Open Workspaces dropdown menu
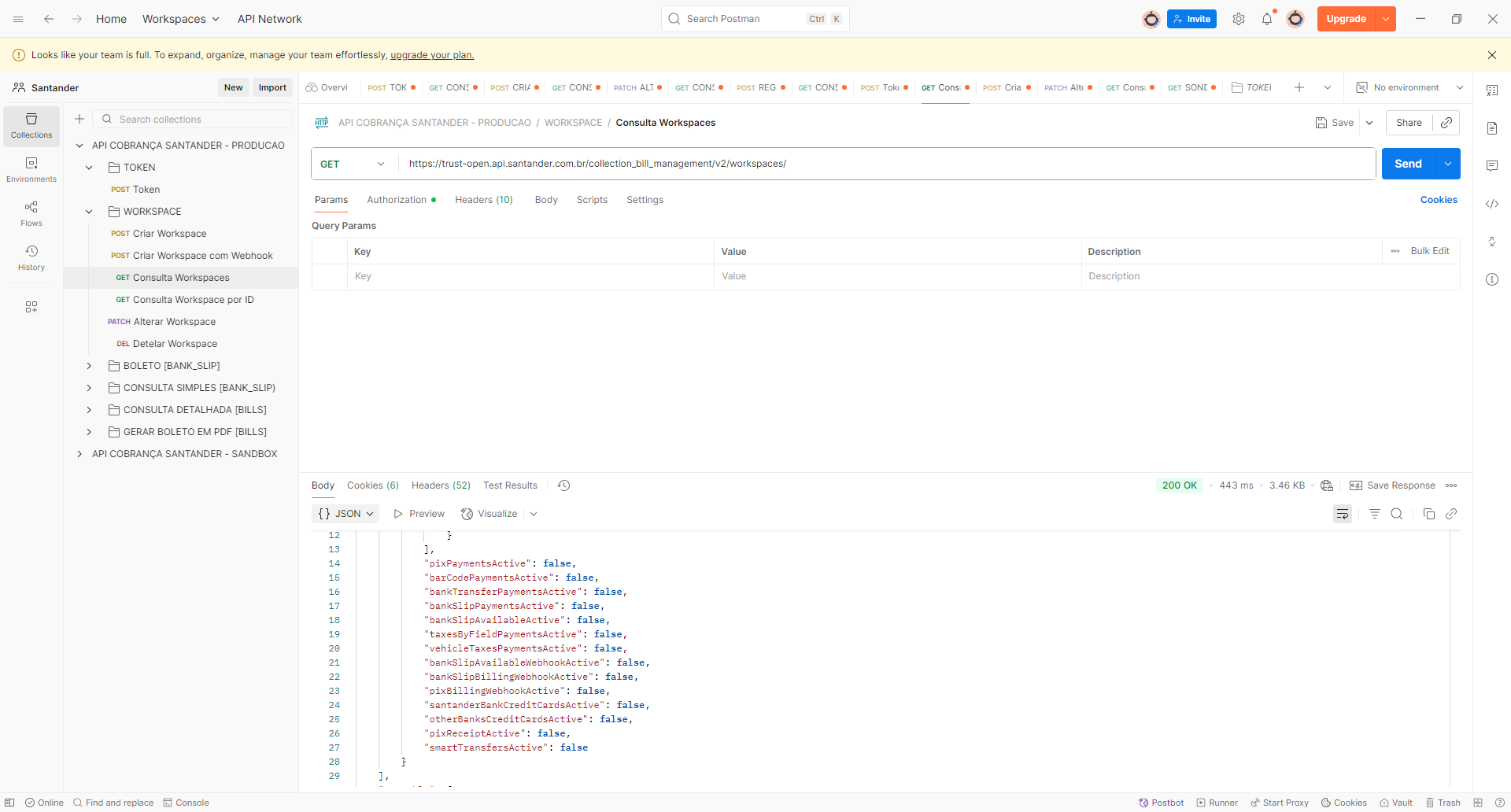1511x812 pixels. [x=181, y=19]
